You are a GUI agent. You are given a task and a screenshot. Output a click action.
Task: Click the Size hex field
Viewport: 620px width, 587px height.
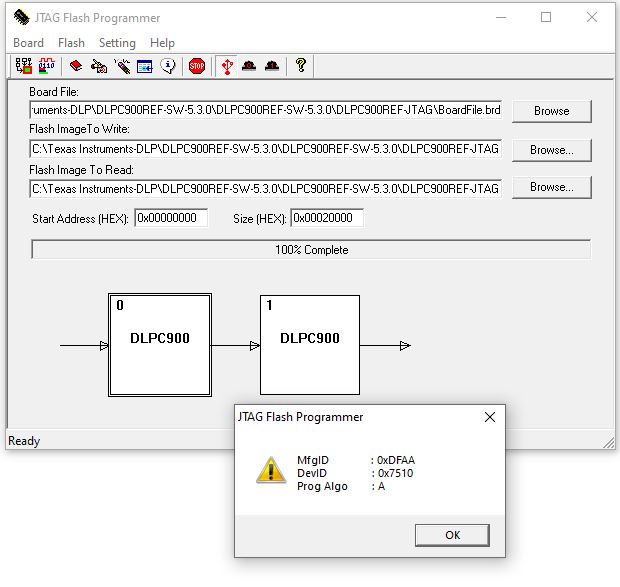pos(327,218)
